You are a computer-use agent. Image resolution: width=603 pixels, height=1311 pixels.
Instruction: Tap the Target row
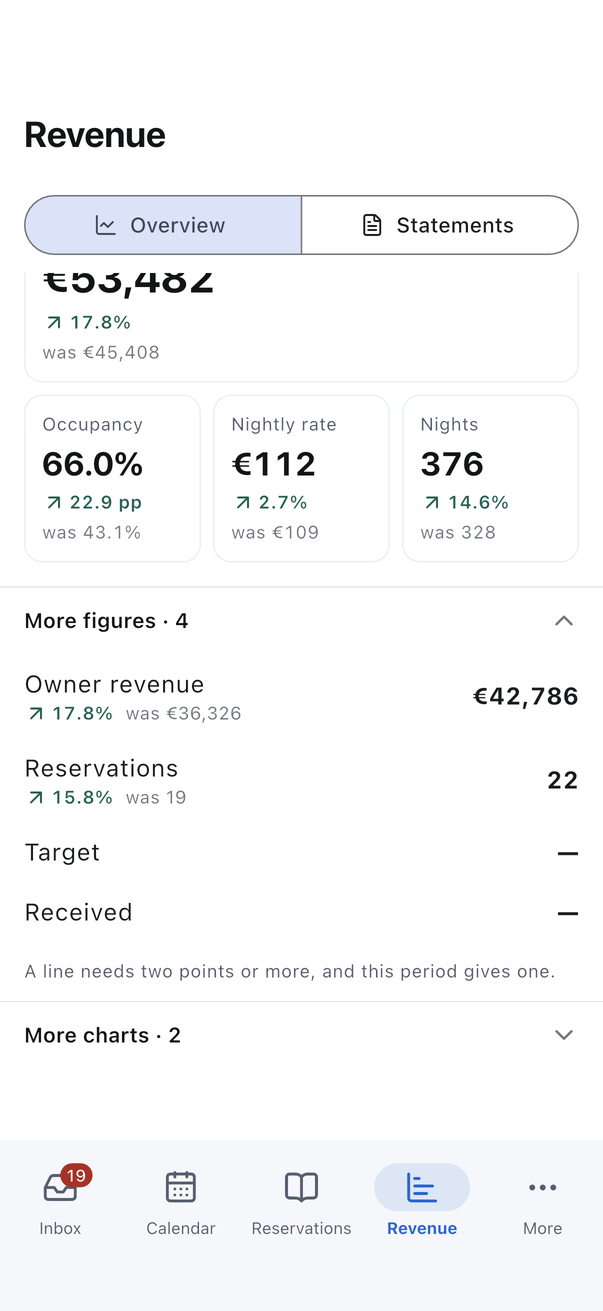coord(301,852)
